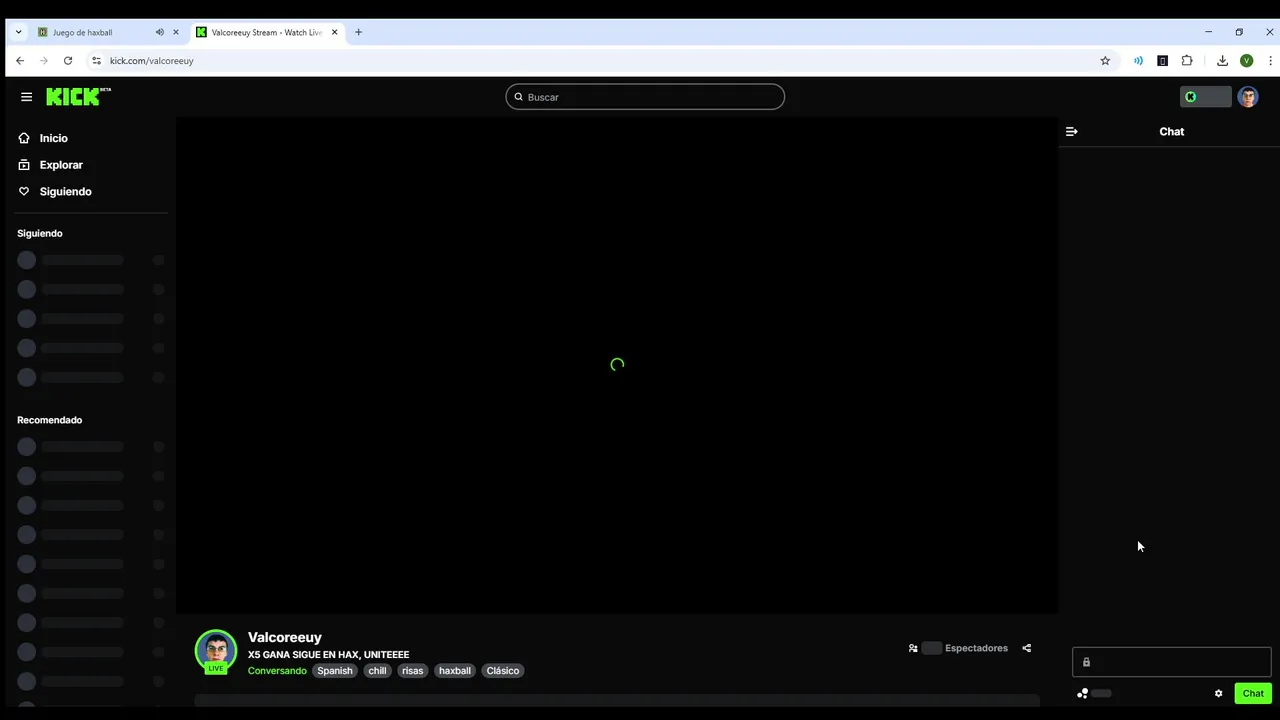
Task: Share the stream via share icon
Action: pos(1026,648)
